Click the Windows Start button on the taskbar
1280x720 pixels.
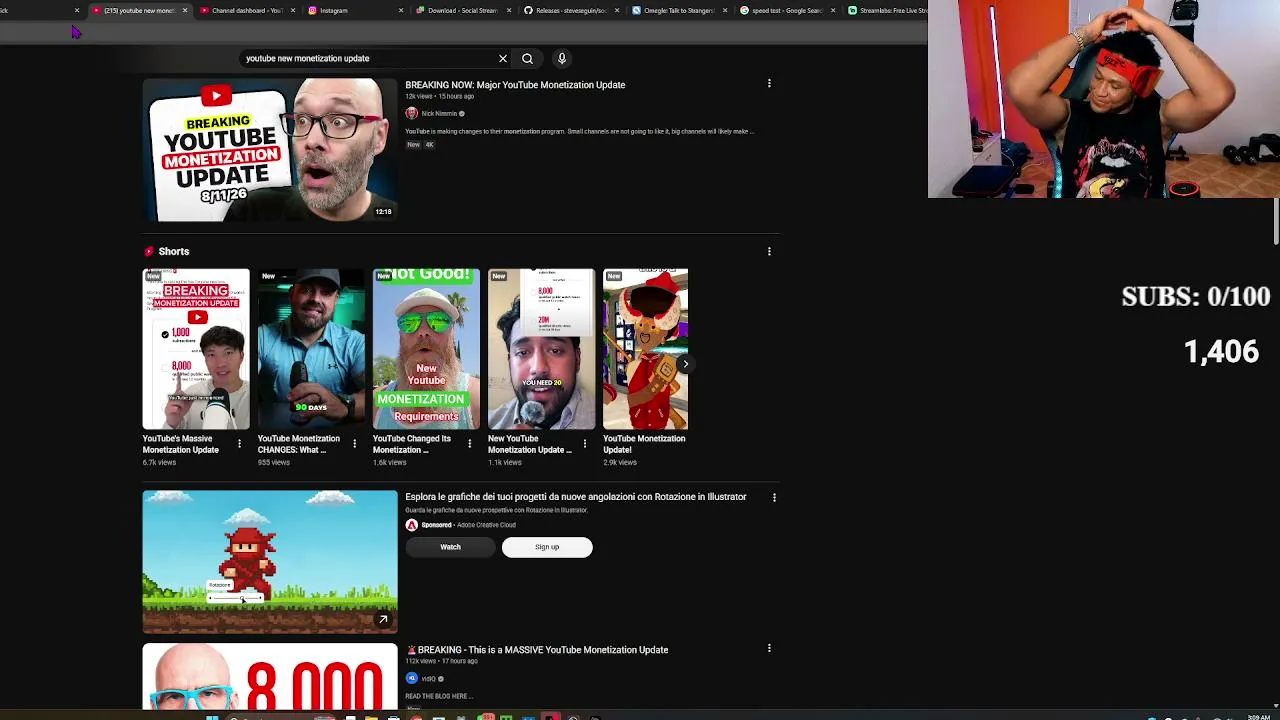212,716
